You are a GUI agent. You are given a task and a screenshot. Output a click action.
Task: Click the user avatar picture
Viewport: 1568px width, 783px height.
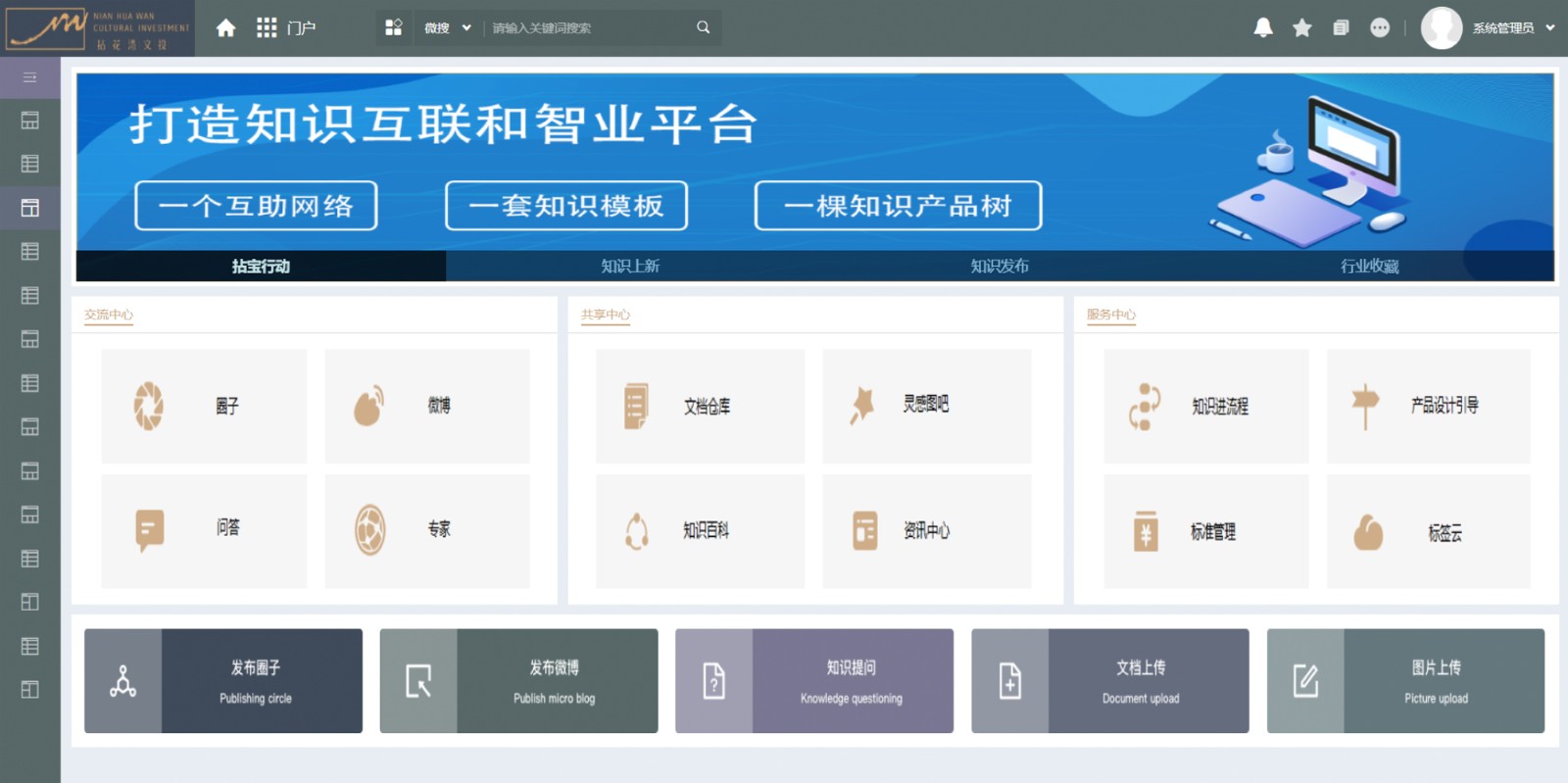[1442, 27]
